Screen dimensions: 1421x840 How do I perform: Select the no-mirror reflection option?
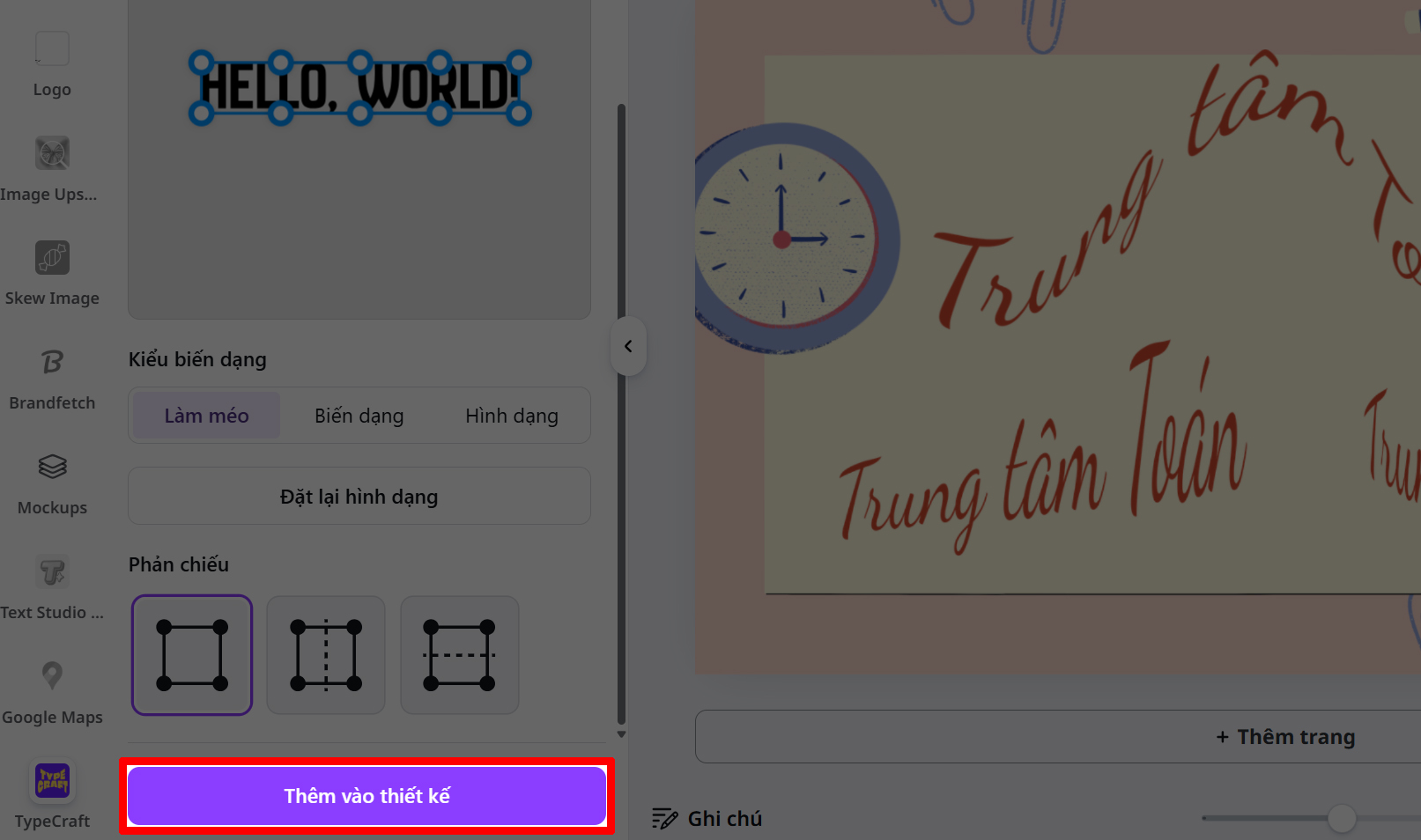[x=191, y=655]
